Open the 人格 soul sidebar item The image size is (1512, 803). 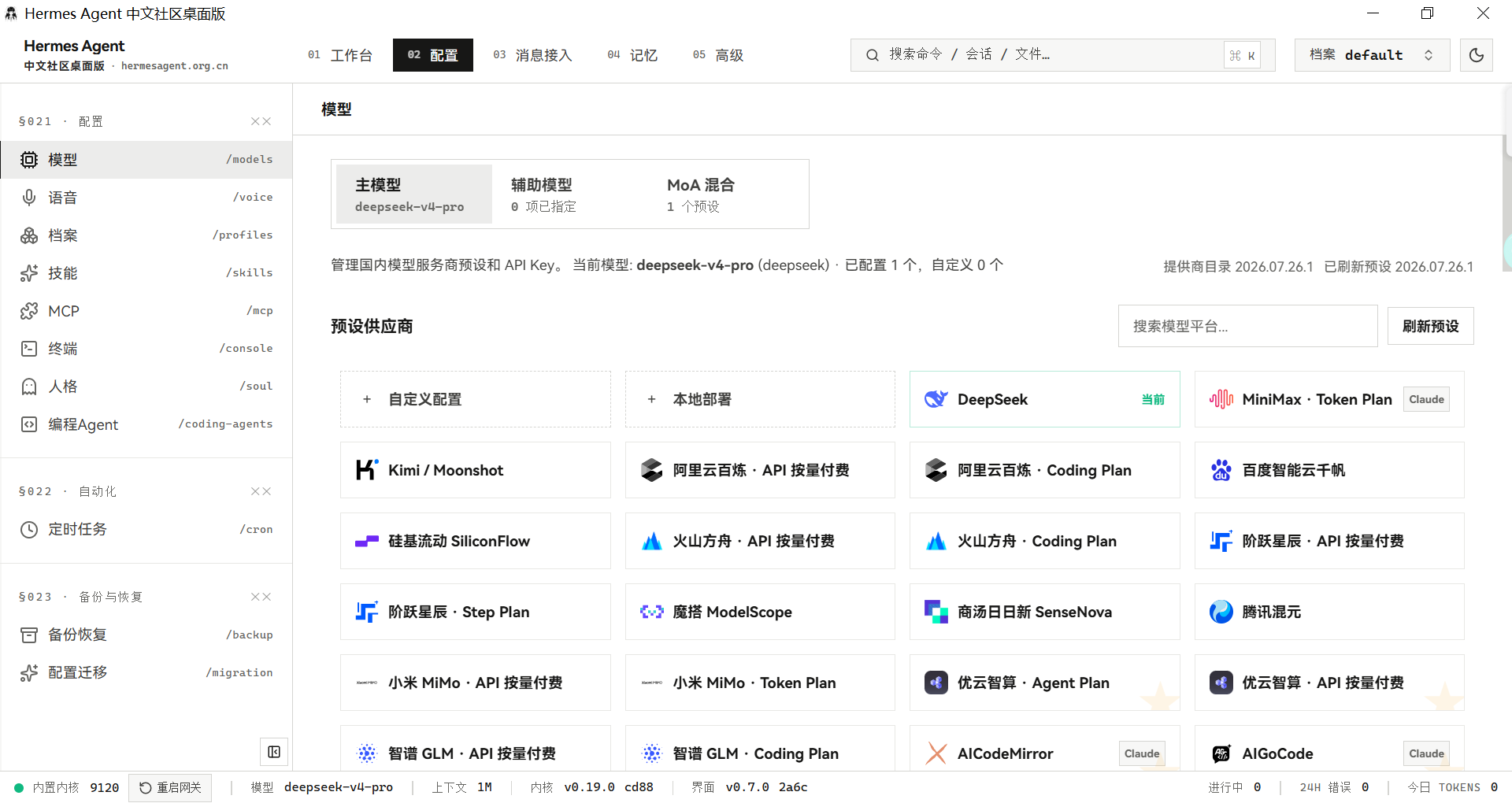[146, 387]
